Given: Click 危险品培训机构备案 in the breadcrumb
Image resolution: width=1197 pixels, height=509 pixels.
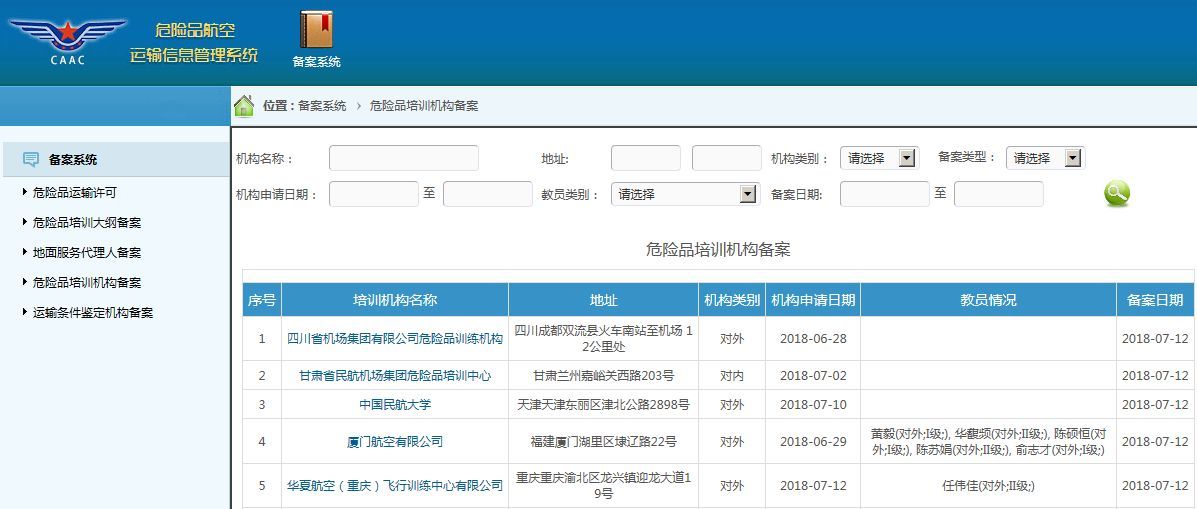Looking at the screenshot, I should click(x=424, y=106).
